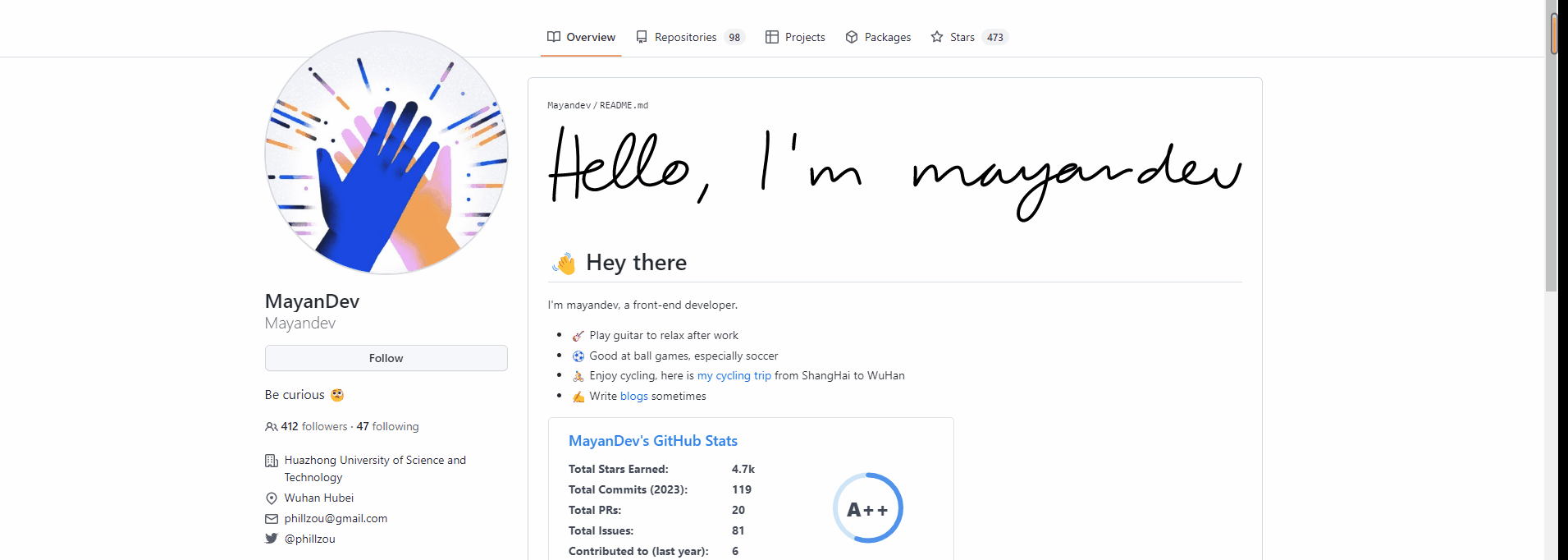Image resolution: width=1568 pixels, height=560 pixels.
Task: Click the email envelope icon
Action: tap(272, 519)
